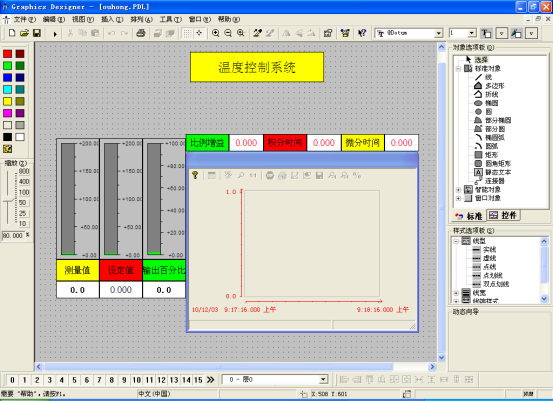This screenshot has height=401, width=553.
Task: Open the library icon in toolbar
Action: (x=345, y=33)
